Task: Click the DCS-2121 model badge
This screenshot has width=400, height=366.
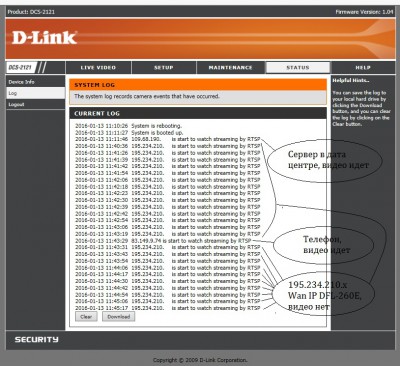Action: pos(21,67)
